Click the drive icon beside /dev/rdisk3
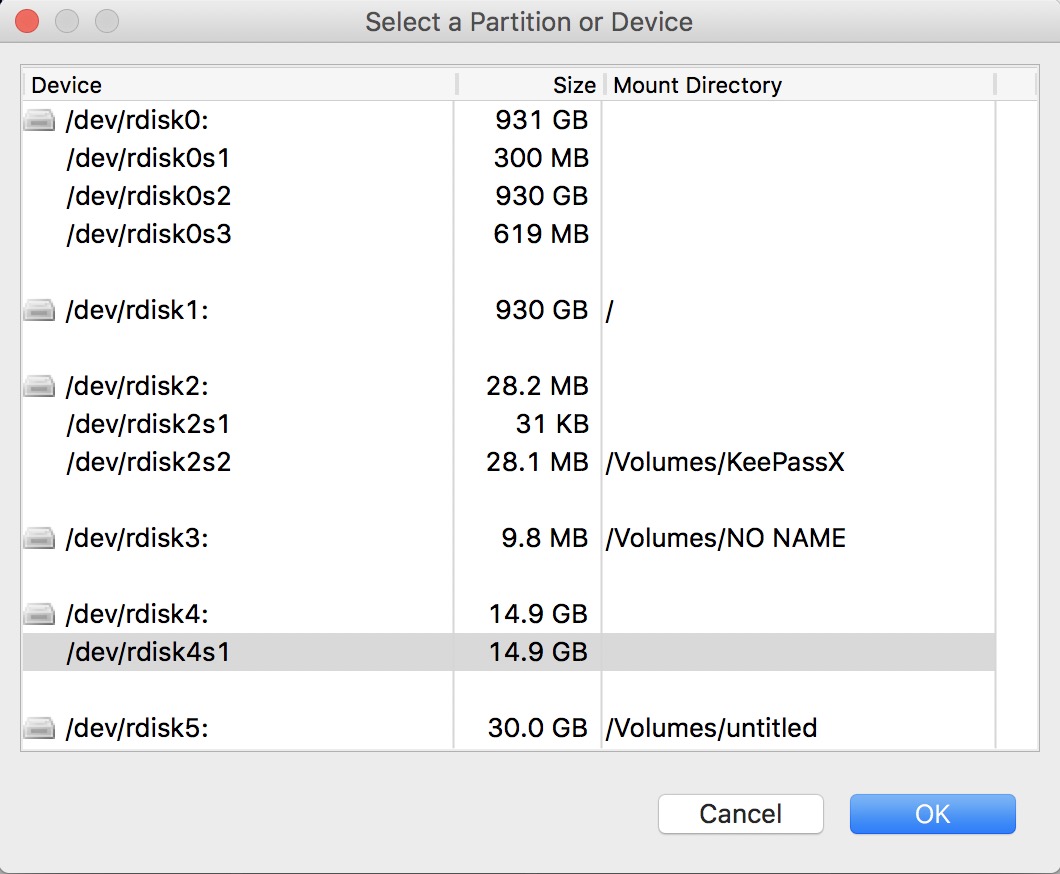Viewport: 1060px width, 874px height. (x=39, y=539)
